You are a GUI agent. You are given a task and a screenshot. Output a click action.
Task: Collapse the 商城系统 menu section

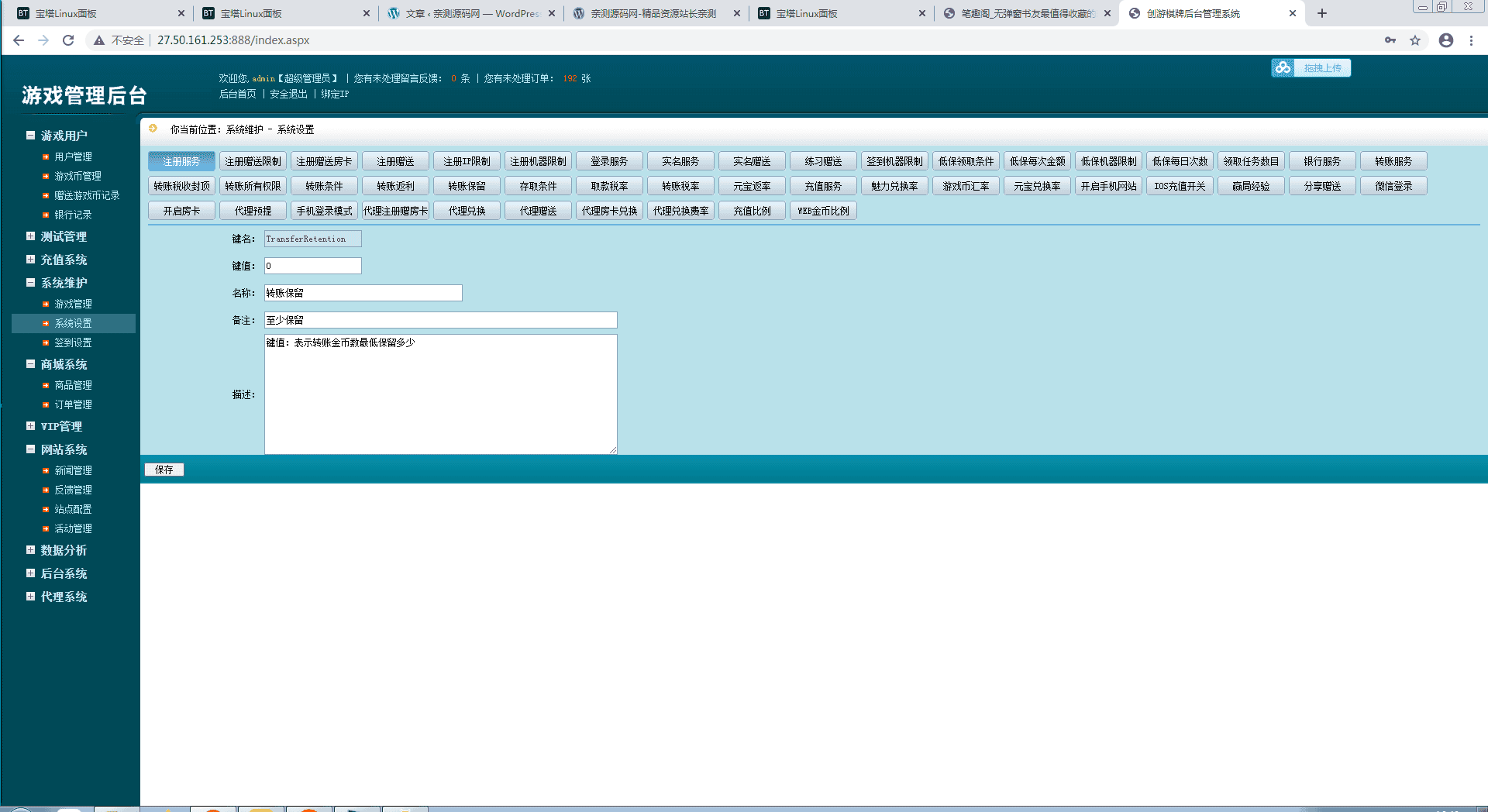pyautogui.click(x=30, y=364)
